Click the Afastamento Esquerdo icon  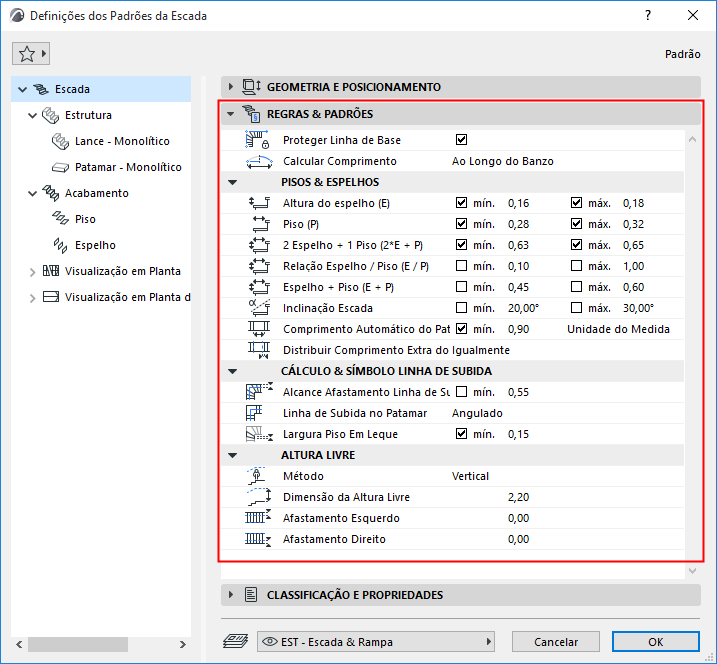258,518
